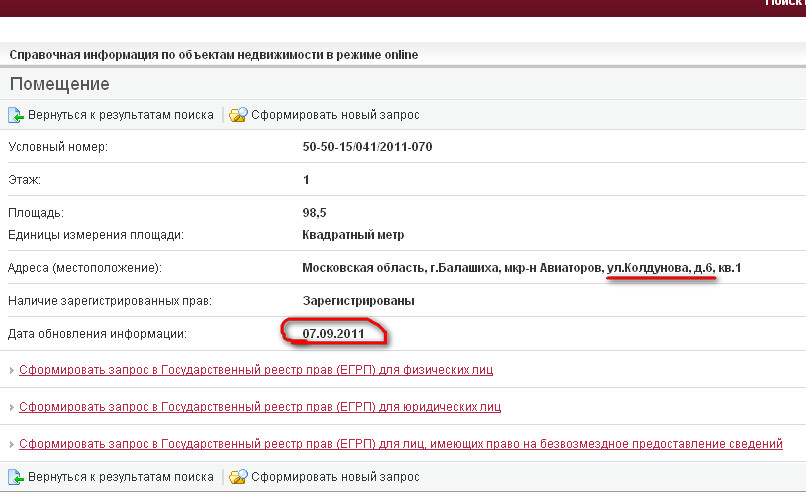Click the green back arrow icon below the EGRP links
The width and height of the screenshot is (806, 501).
(x=16, y=478)
